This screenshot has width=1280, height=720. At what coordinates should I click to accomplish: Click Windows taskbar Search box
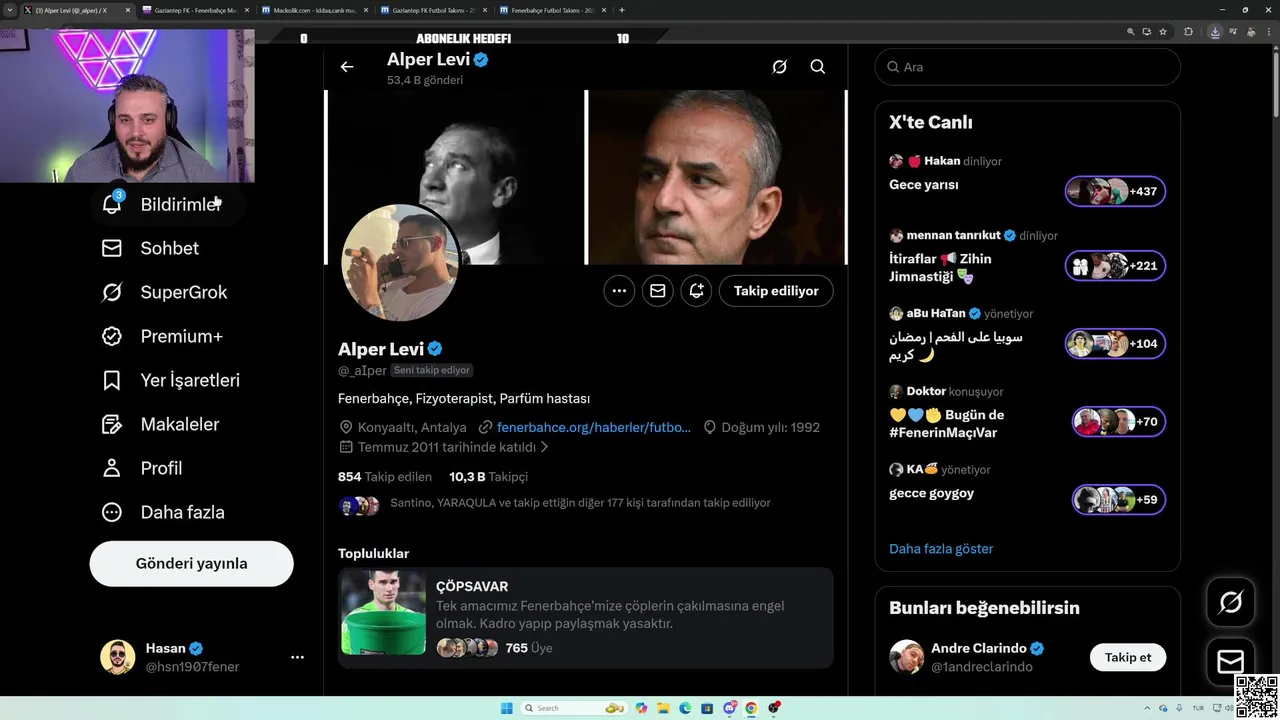point(575,708)
